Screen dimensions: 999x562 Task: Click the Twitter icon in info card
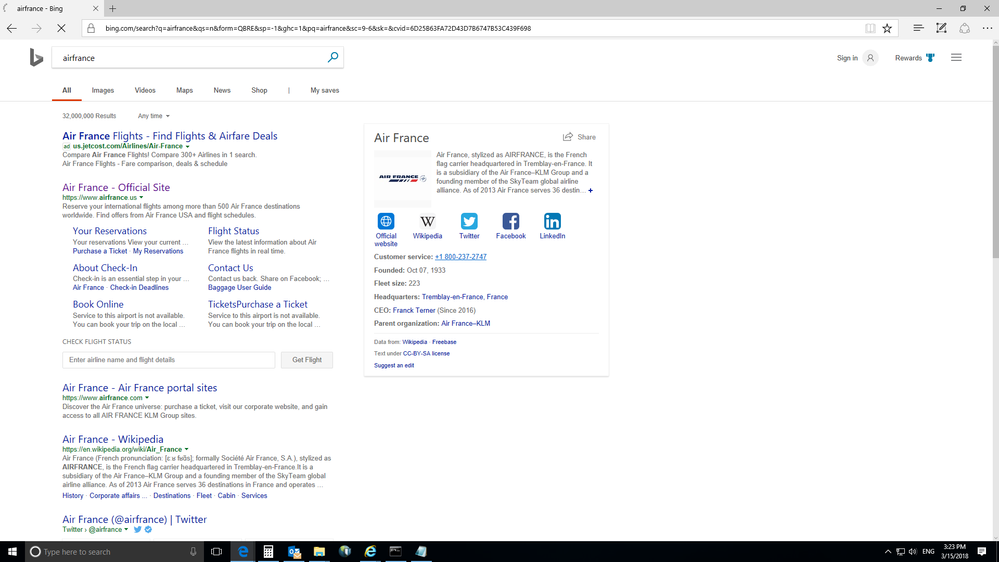coord(469,222)
